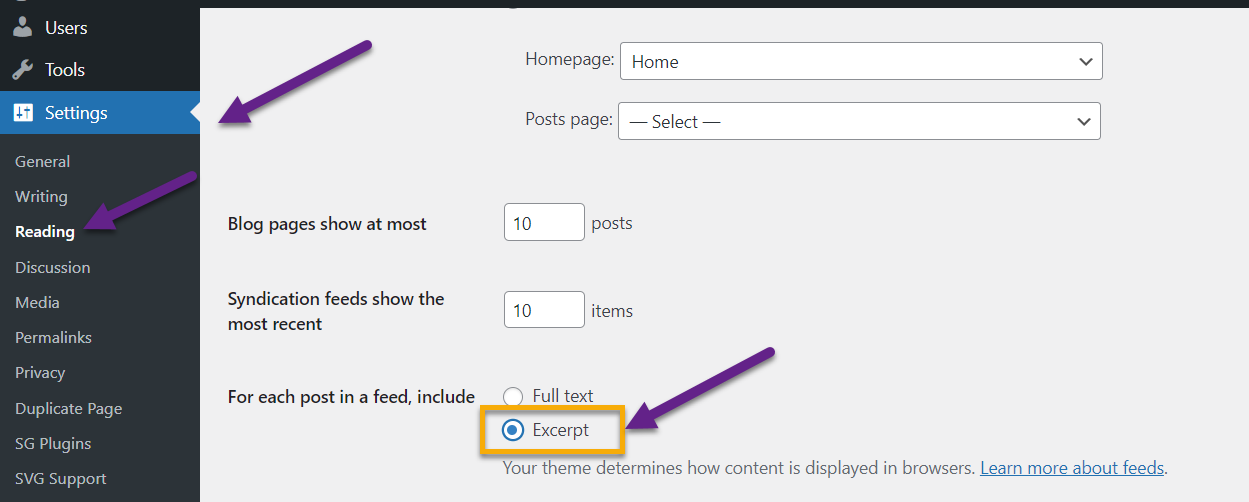The image size is (1249, 502).
Task: Click the Tools wrench icon
Action: [x=22, y=70]
